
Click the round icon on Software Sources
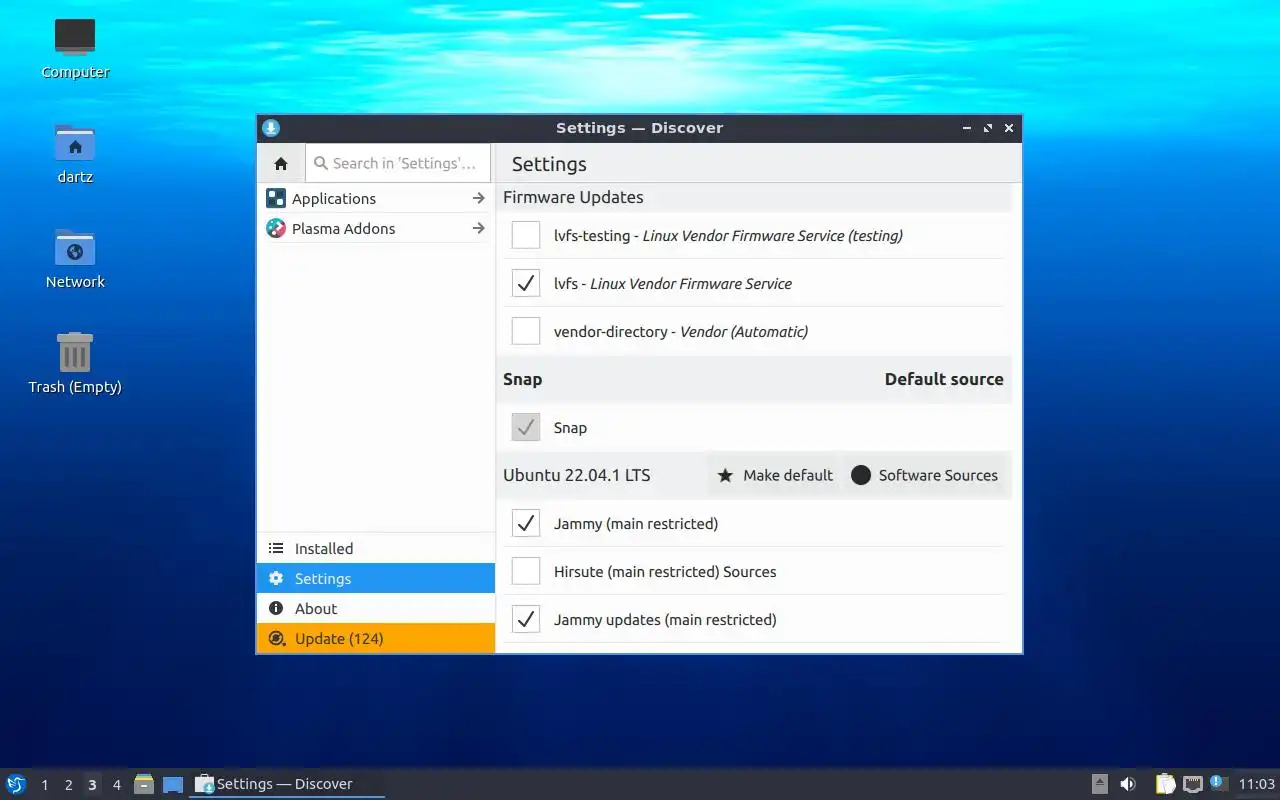click(861, 475)
